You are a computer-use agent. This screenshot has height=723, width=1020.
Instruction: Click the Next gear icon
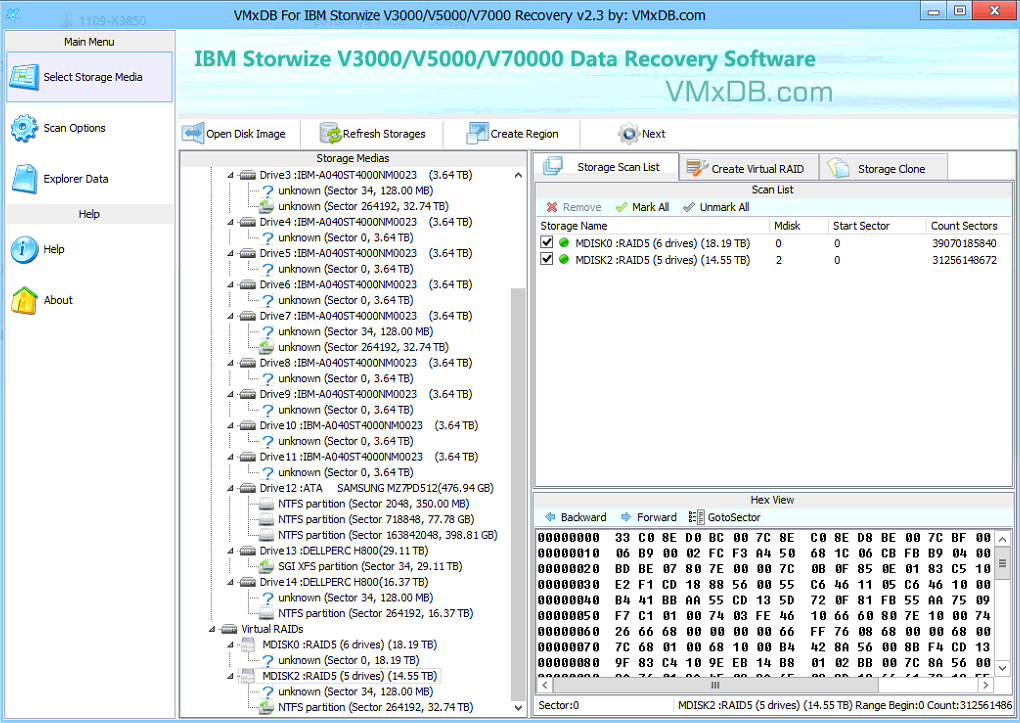(x=628, y=134)
